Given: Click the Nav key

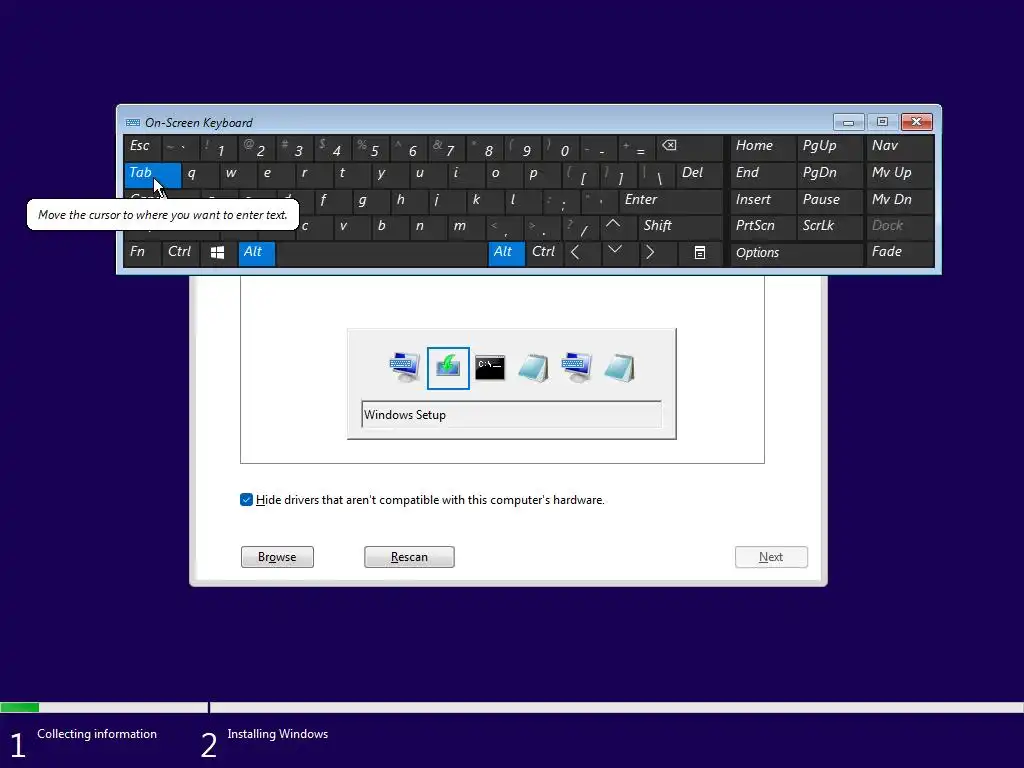Looking at the screenshot, I should pyautogui.click(x=900, y=148).
